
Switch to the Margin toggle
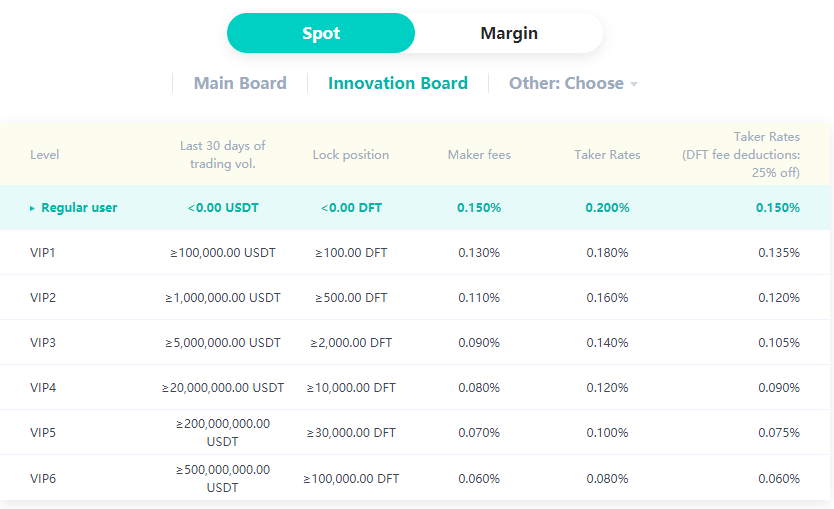point(509,33)
